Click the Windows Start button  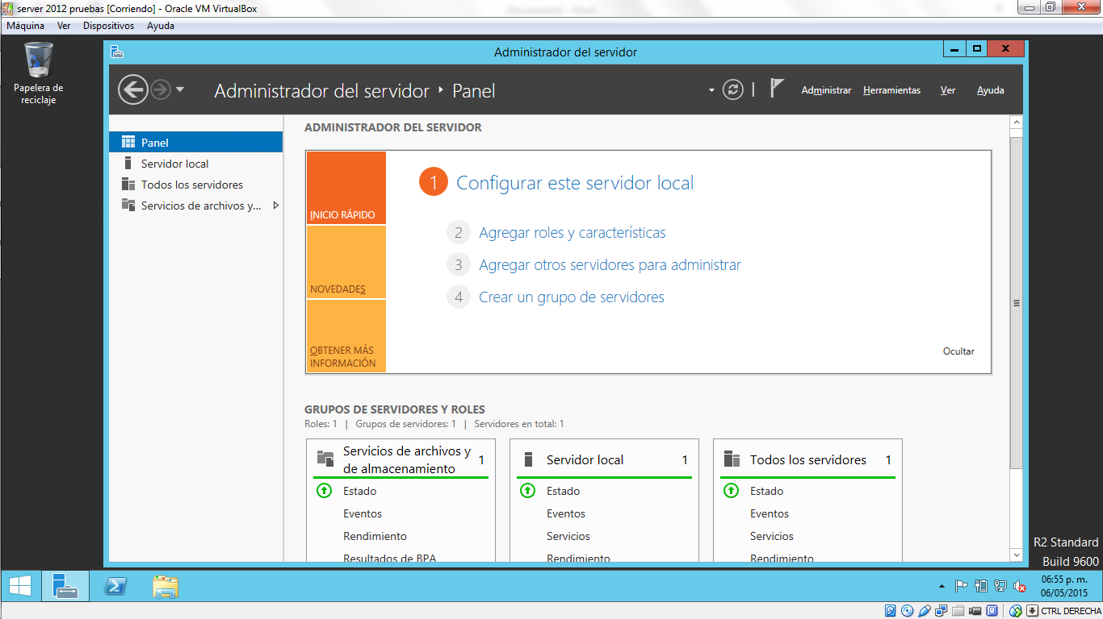coord(20,586)
